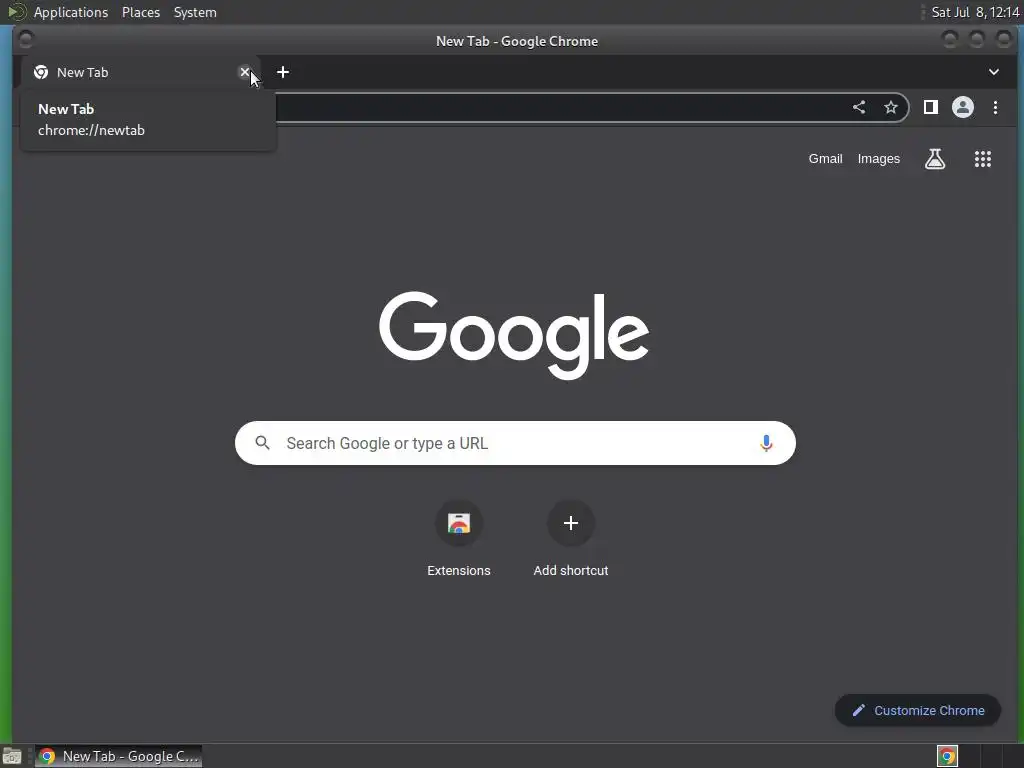The image size is (1024, 768).
Task: Open Search Labs flask icon
Action: pos(935,159)
